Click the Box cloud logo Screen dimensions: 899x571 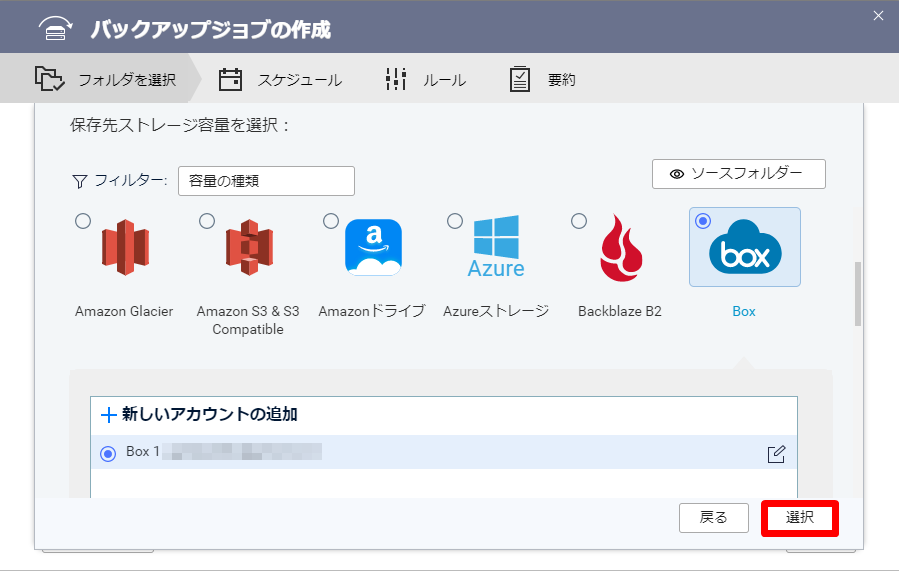(745, 247)
